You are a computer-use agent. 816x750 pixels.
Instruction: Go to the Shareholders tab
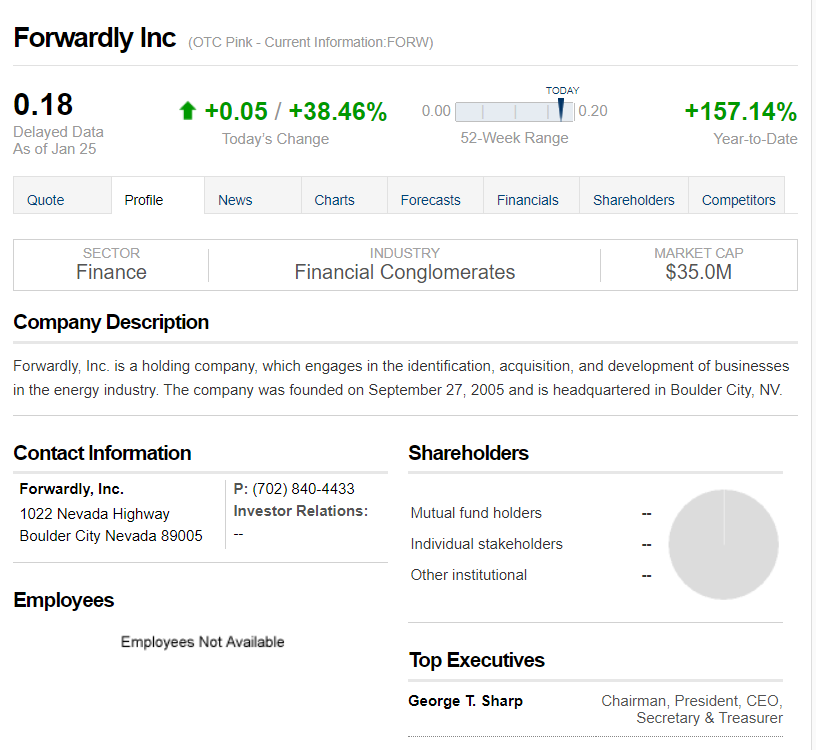coord(634,200)
